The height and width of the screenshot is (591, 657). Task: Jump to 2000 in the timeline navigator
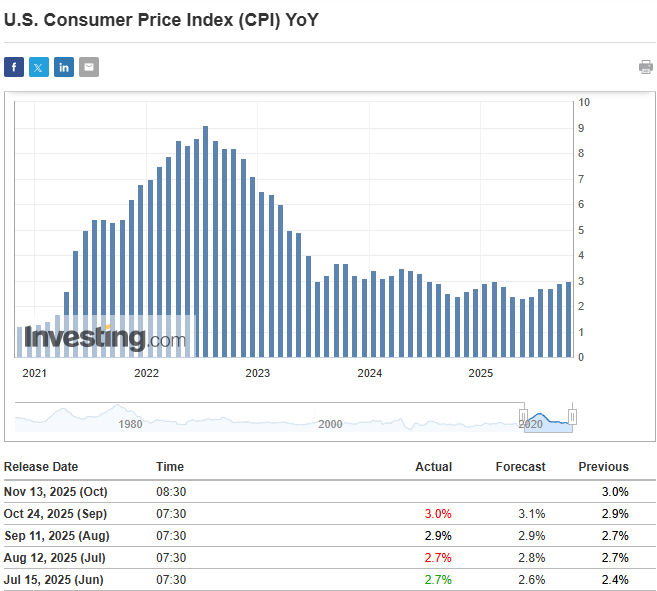pos(330,424)
